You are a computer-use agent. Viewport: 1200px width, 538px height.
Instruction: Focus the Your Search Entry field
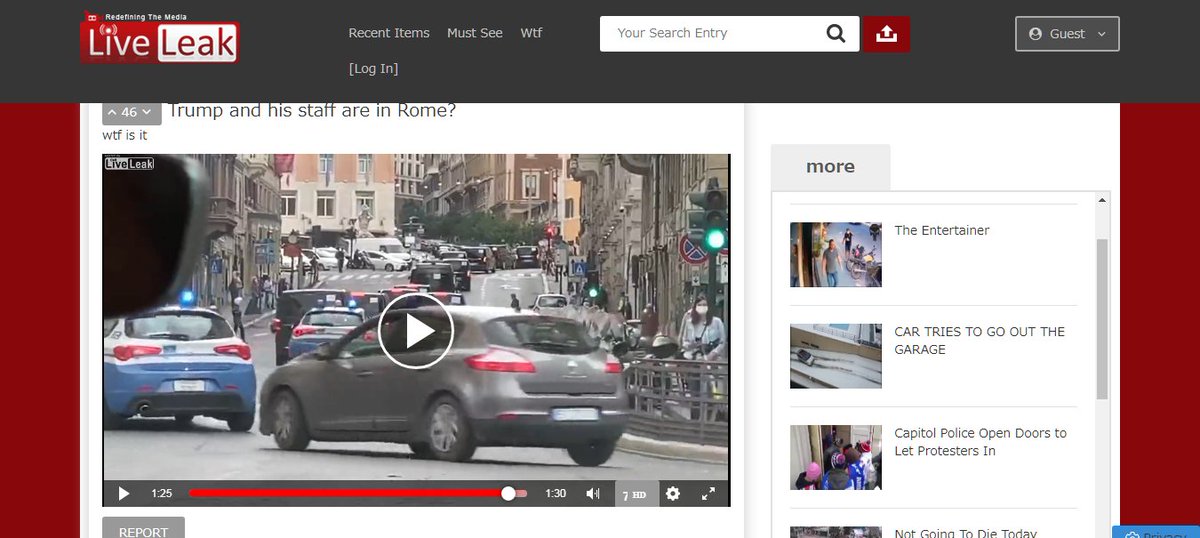(710, 33)
